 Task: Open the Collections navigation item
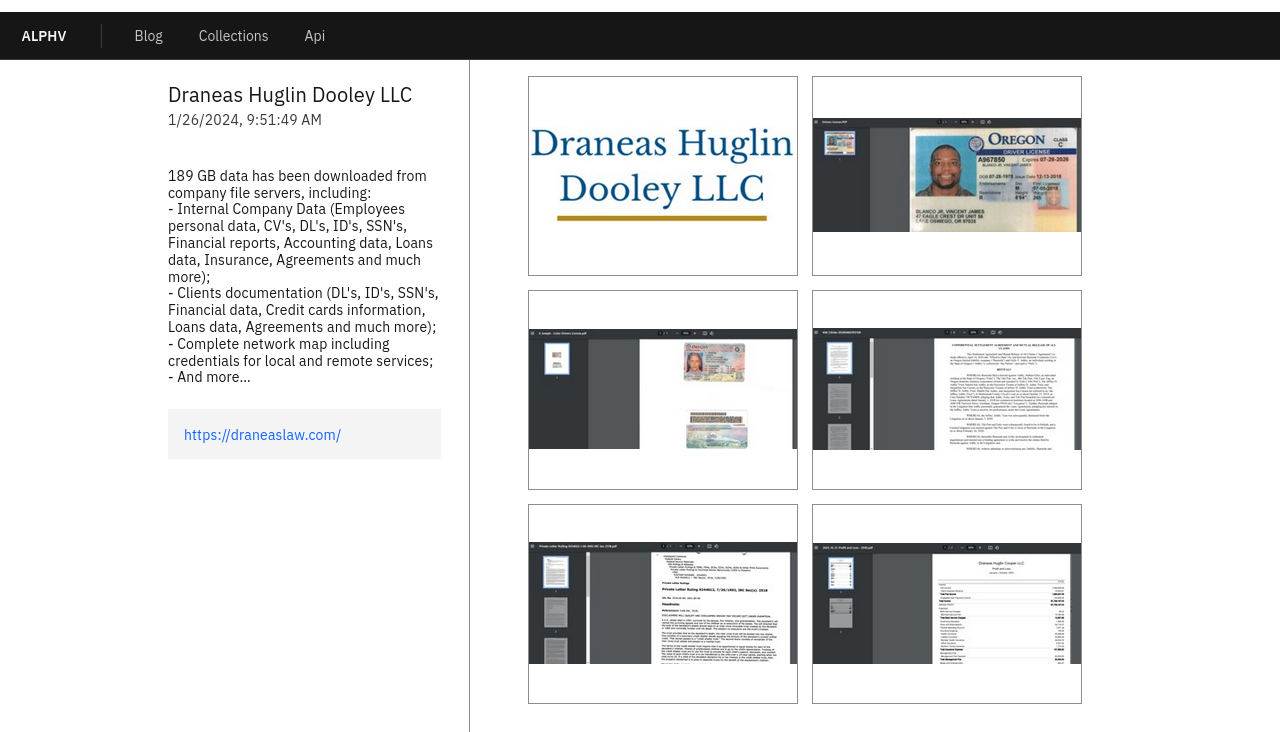pyautogui.click(x=233, y=36)
